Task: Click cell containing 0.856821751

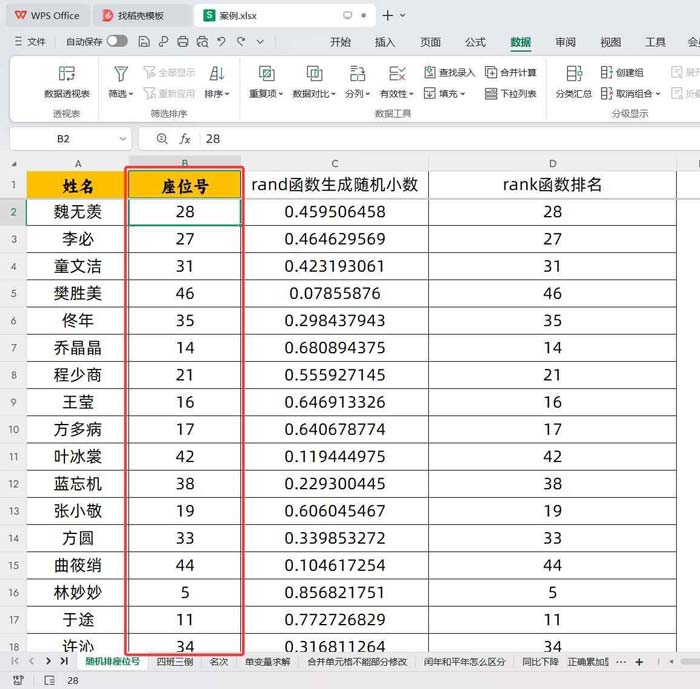Action: pos(335,593)
